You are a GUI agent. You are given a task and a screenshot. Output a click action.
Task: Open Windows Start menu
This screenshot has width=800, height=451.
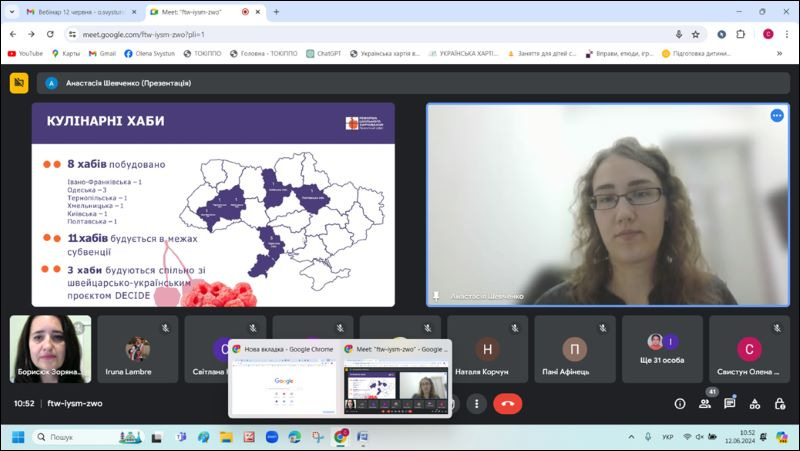(x=18, y=437)
